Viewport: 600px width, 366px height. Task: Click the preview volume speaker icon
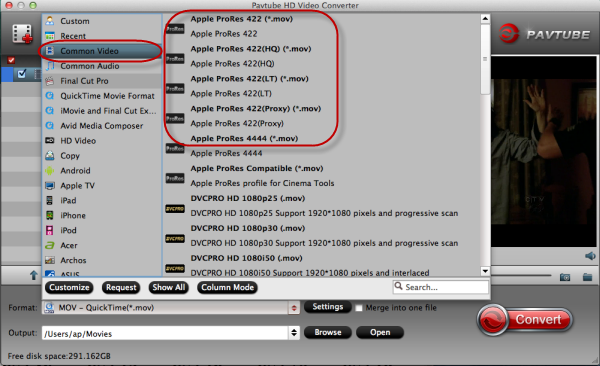[x=590, y=256]
